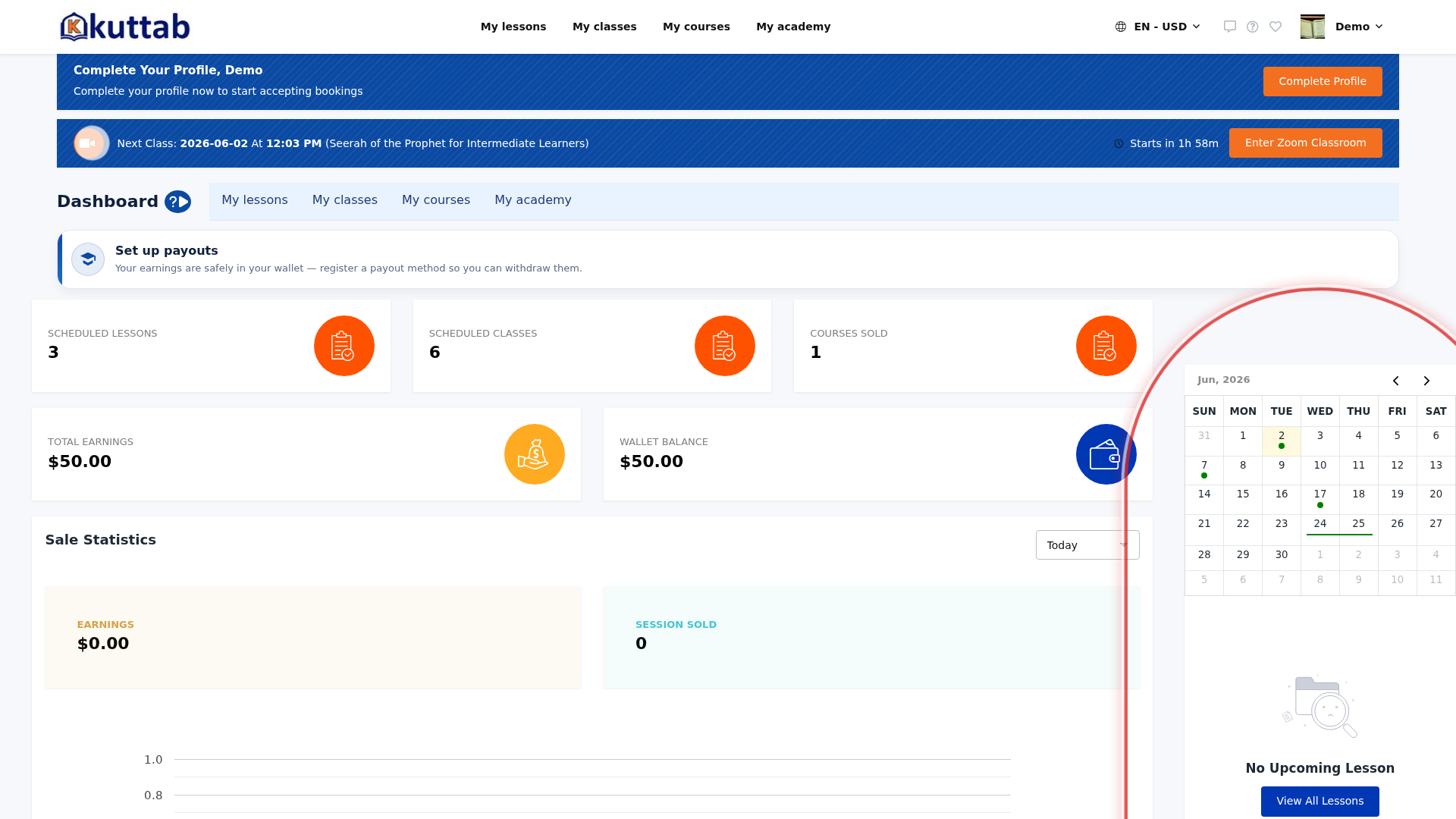This screenshot has height=819, width=1456.
Task: Click the Sale Statistics heading
Action: [x=101, y=540]
